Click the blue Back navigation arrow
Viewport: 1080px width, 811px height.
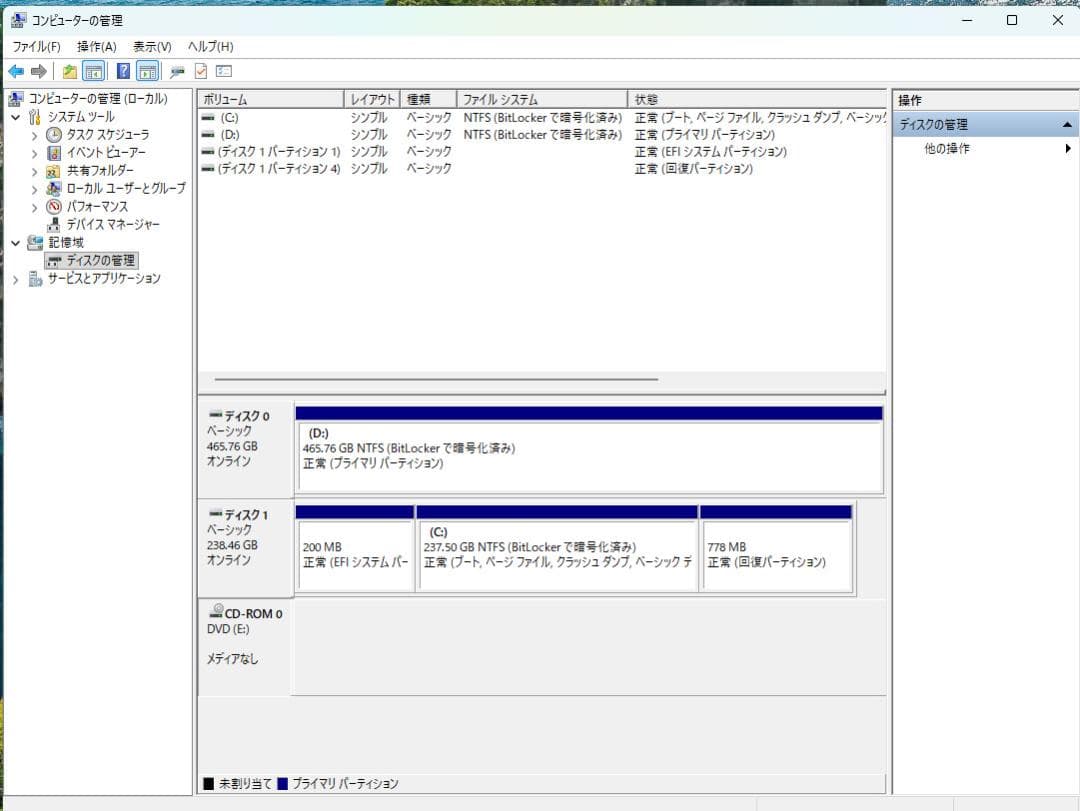(16, 70)
